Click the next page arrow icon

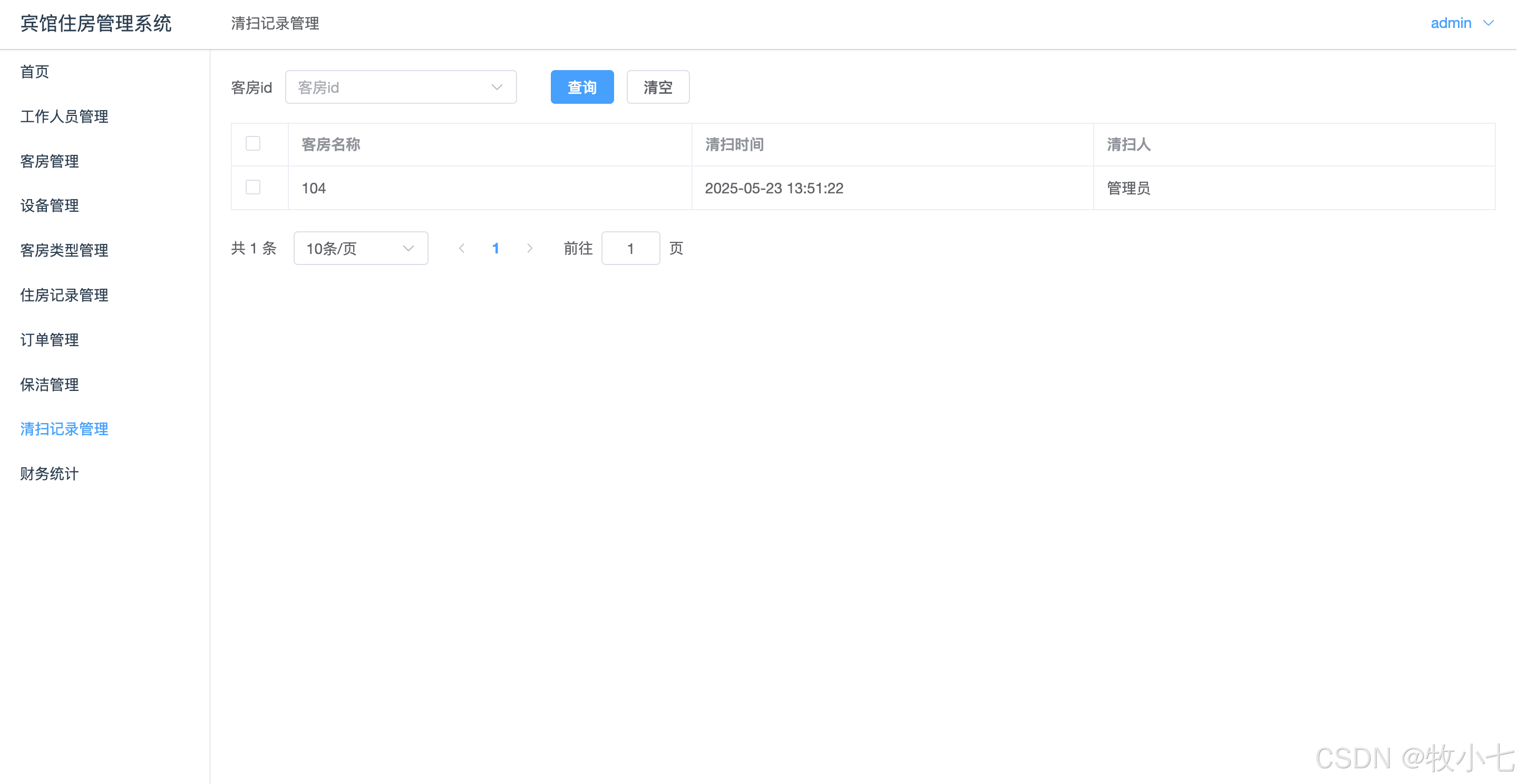pos(529,248)
